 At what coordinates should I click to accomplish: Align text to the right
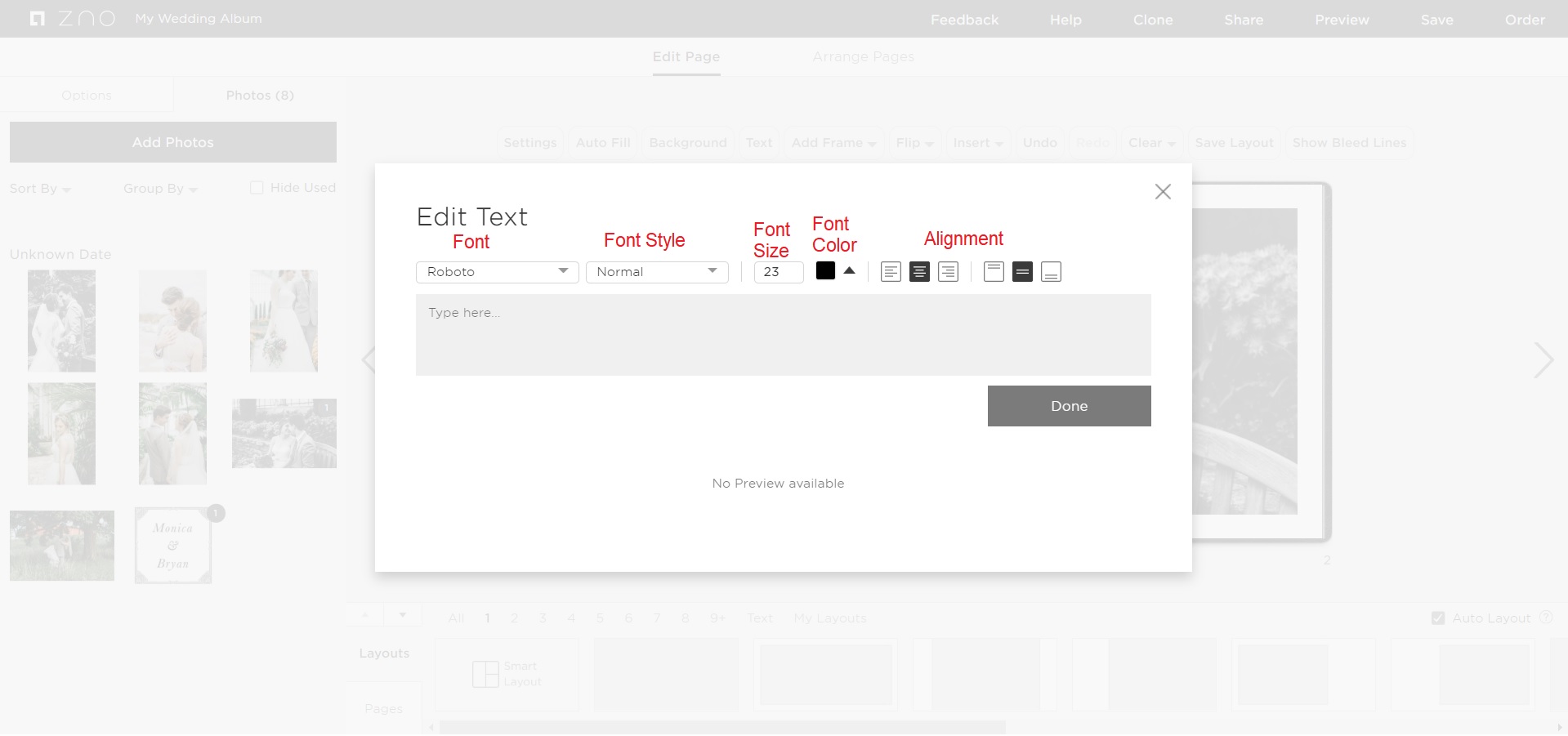pyautogui.click(x=948, y=272)
